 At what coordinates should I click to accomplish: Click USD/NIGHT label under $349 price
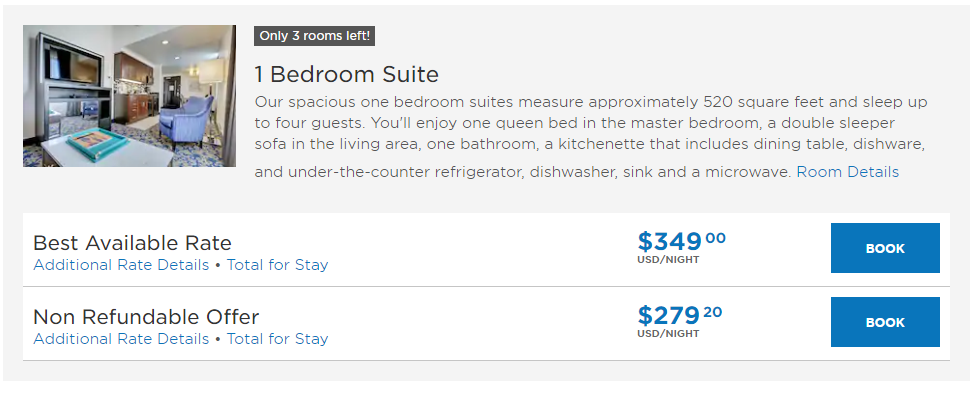pos(668,260)
